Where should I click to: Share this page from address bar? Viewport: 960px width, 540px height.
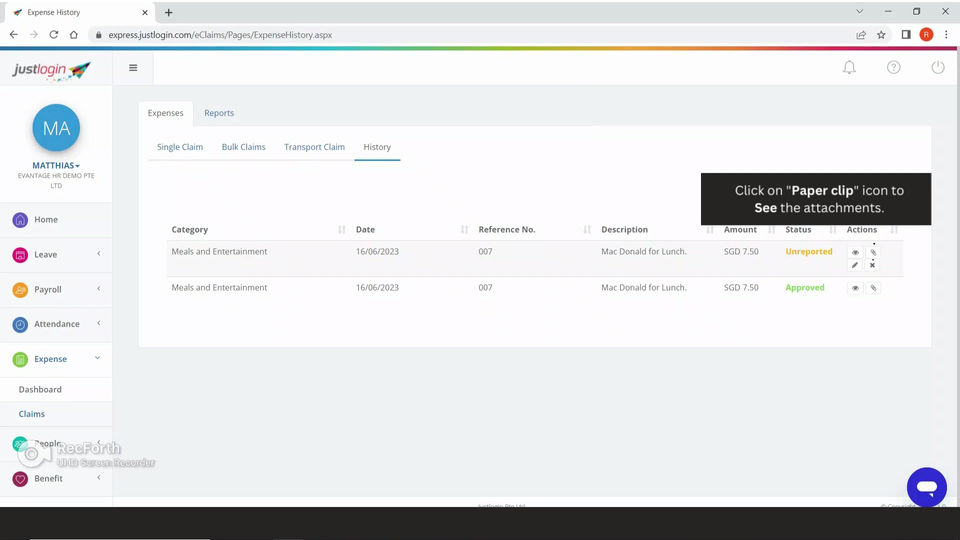point(861,35)
